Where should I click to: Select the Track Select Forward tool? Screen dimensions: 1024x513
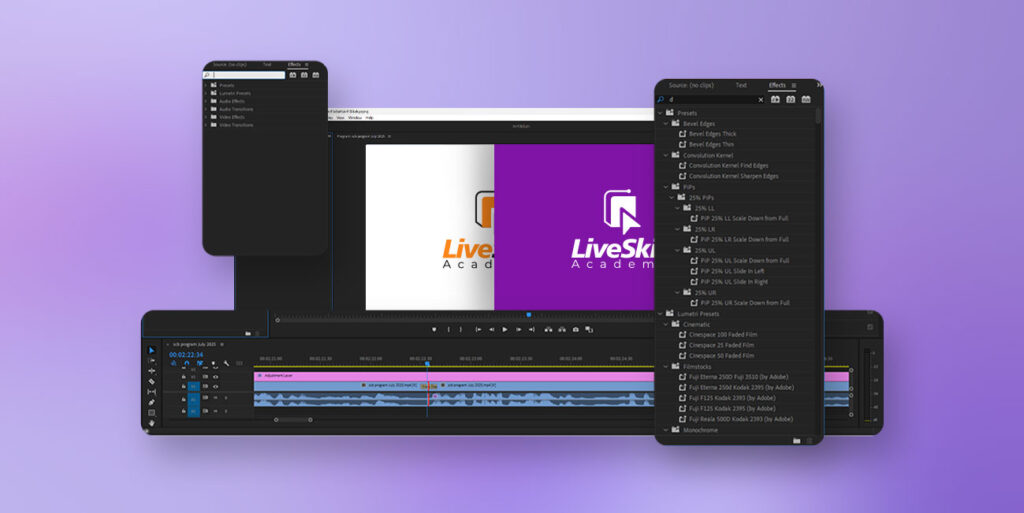[152, 361]
